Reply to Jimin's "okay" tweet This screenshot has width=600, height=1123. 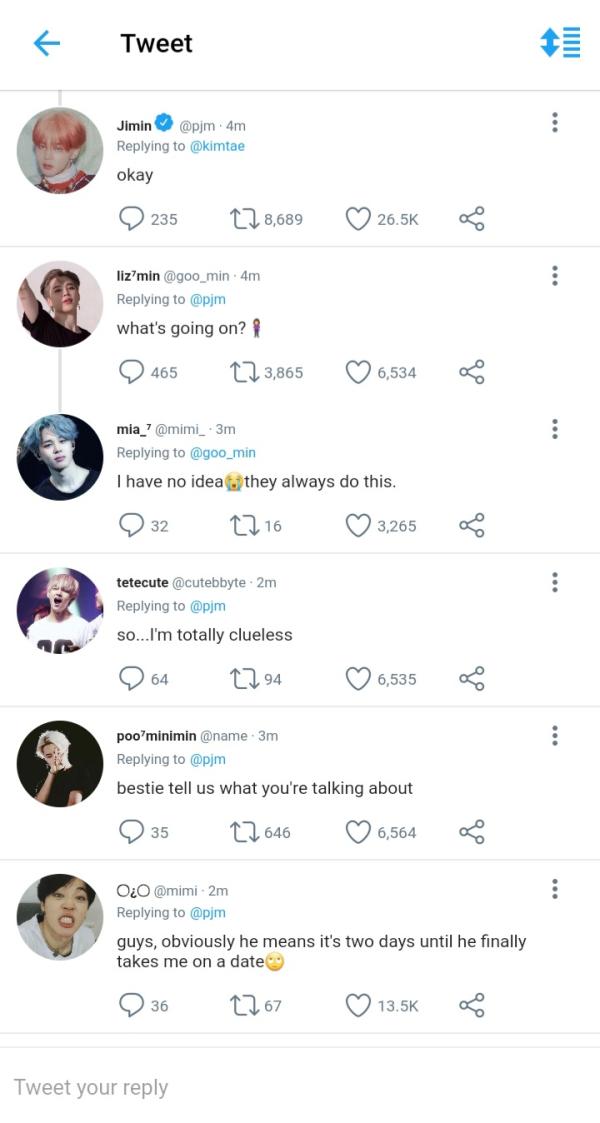point(132,219)
